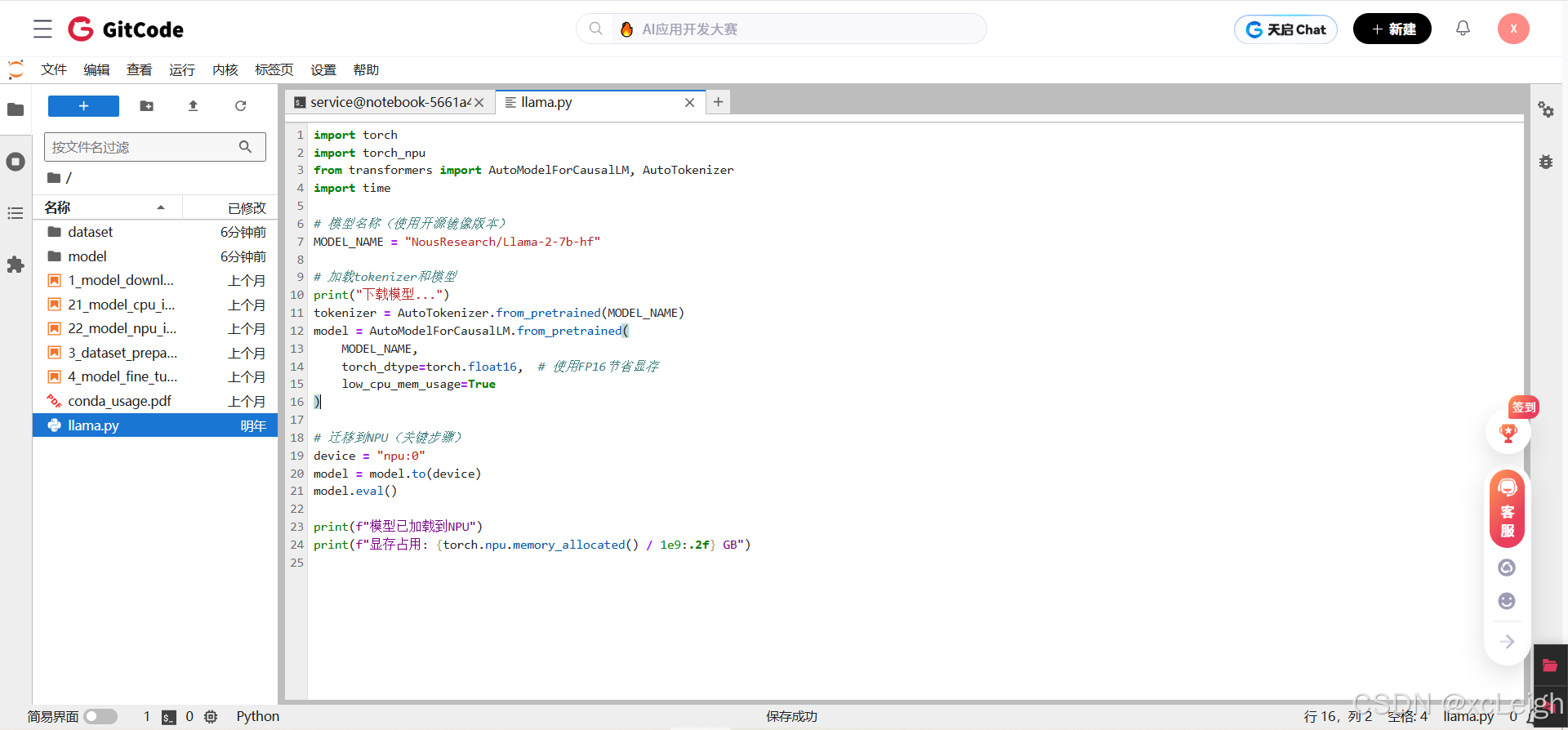
Task: Open the file browser sidebar tab
Action: coord(16,109)
